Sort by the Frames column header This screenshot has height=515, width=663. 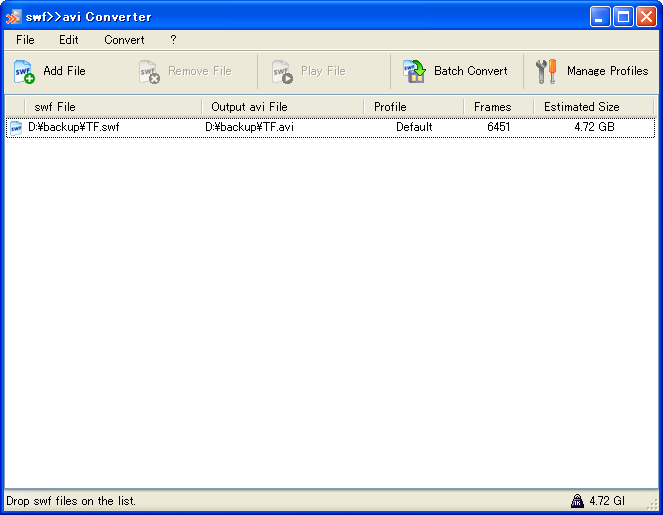[x=499, y=107]
